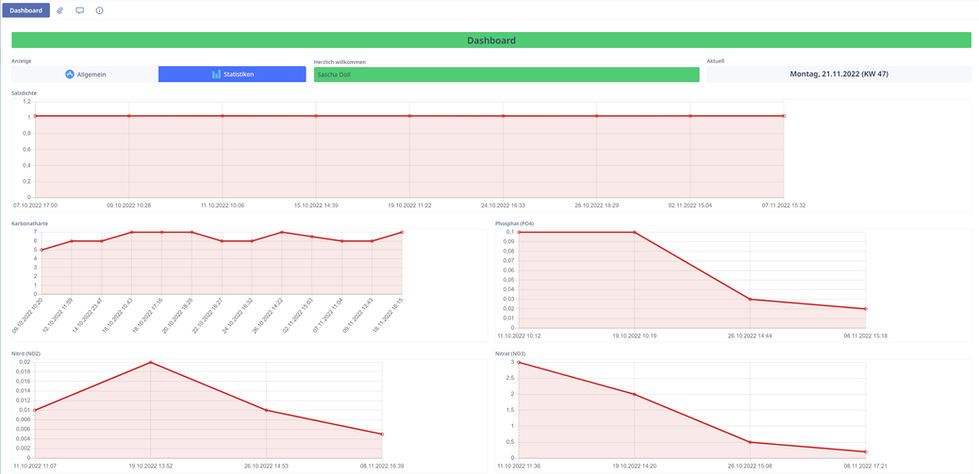The width and height of the screenshot is (979, 474).
Task: Click the Phosphat (PO4) chart title
Action: [514, 223]
